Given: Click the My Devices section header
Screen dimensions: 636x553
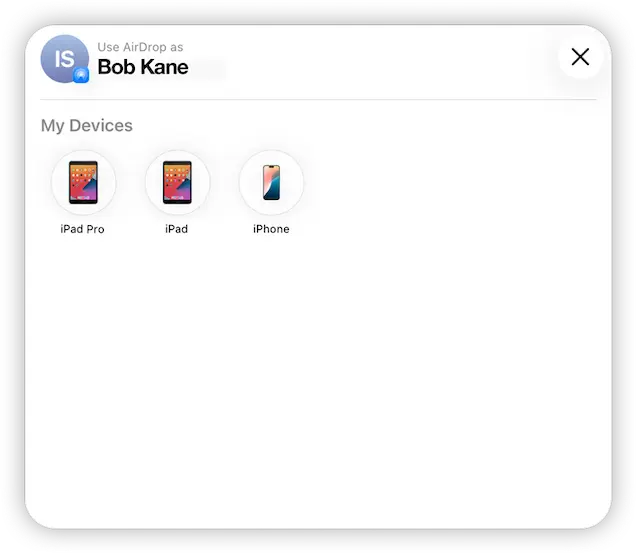Looking at the screenshot, I should coord(86,126).
